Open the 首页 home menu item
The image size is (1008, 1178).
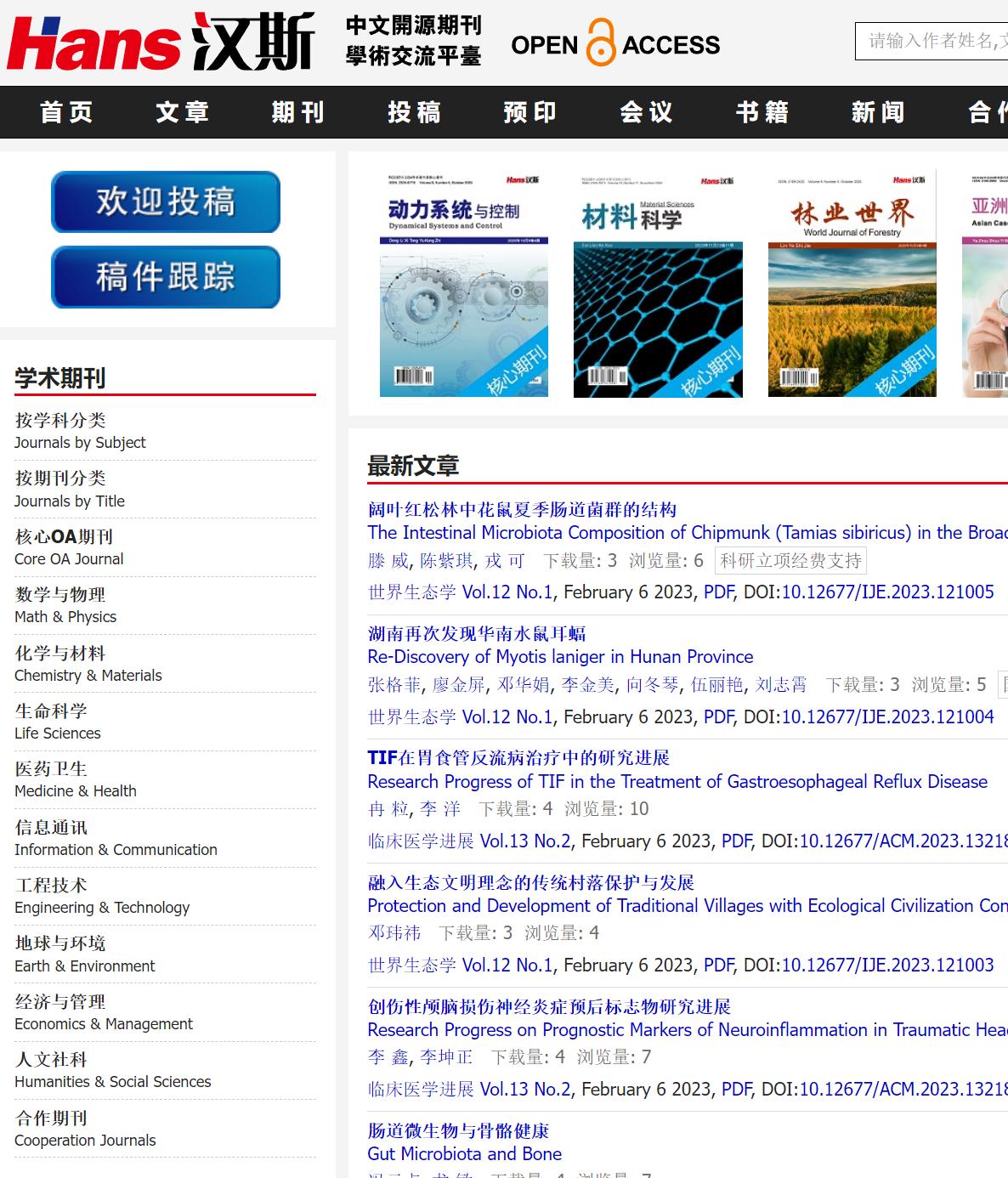(67, 111)
